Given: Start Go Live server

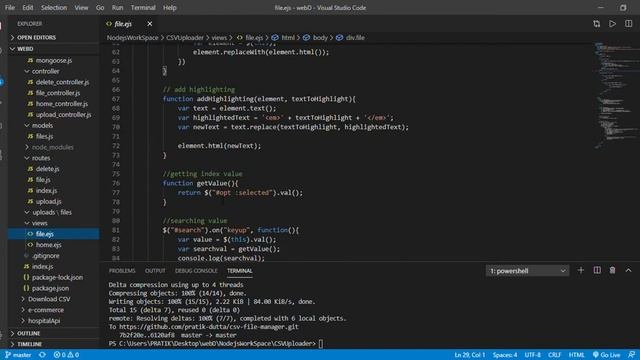Looking at the screenshot, I should (x=607, y=355).
